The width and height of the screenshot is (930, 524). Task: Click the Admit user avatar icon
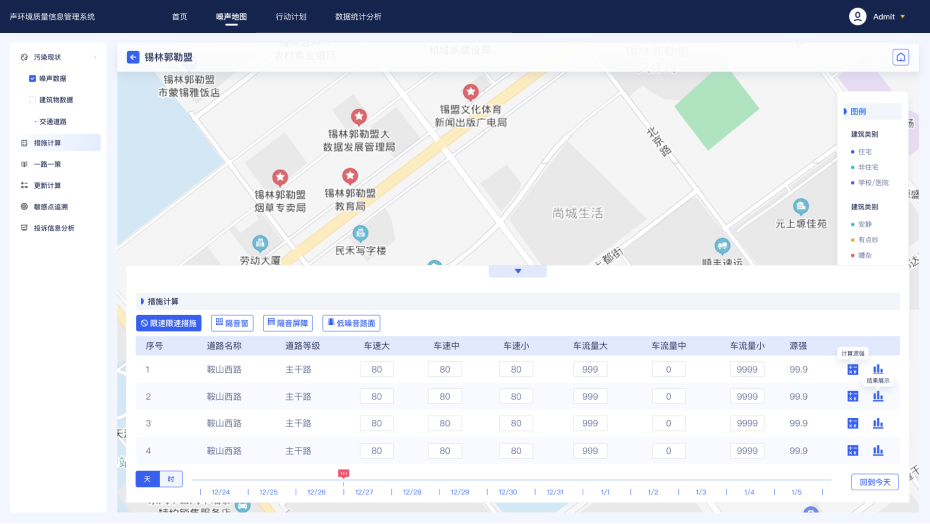click(857, 17)
